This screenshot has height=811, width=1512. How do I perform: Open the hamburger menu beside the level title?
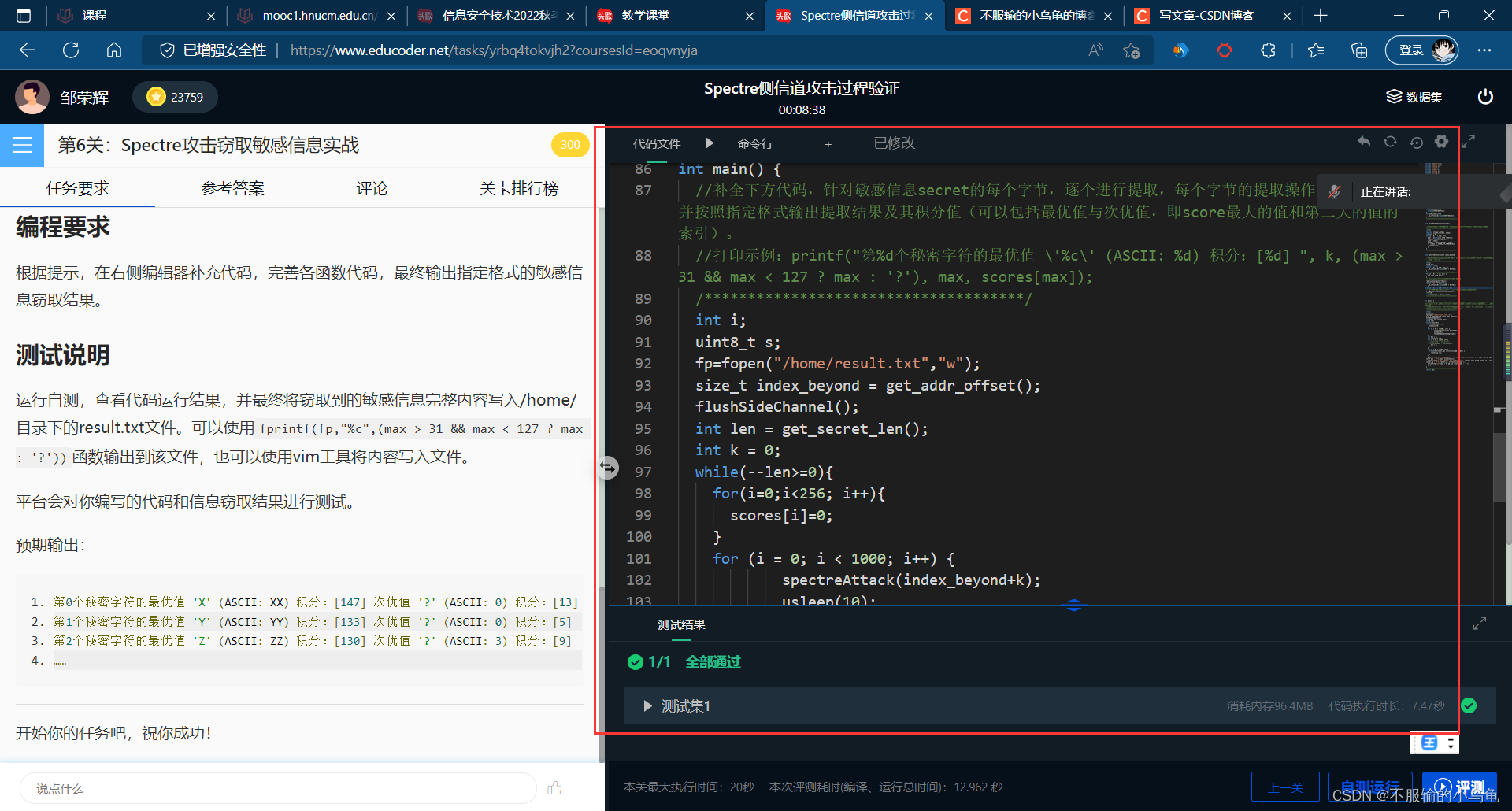22,145
